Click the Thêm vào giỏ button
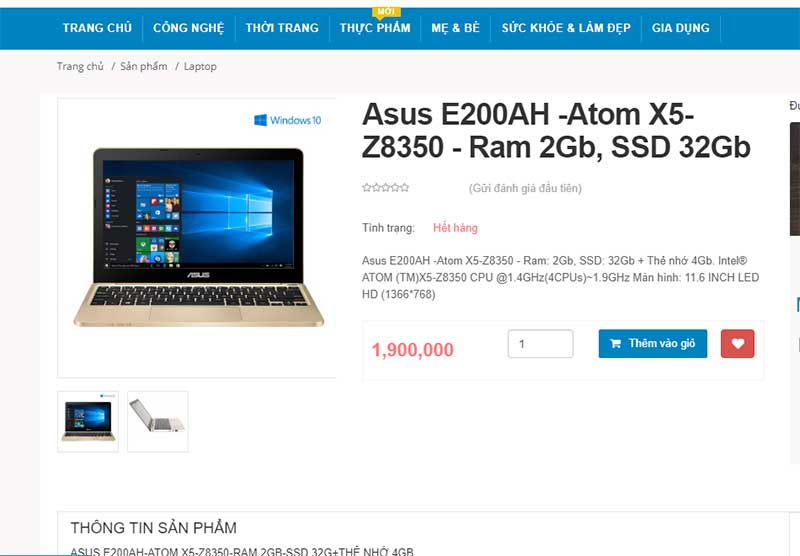The image size is (800, 556). point(653,343)
